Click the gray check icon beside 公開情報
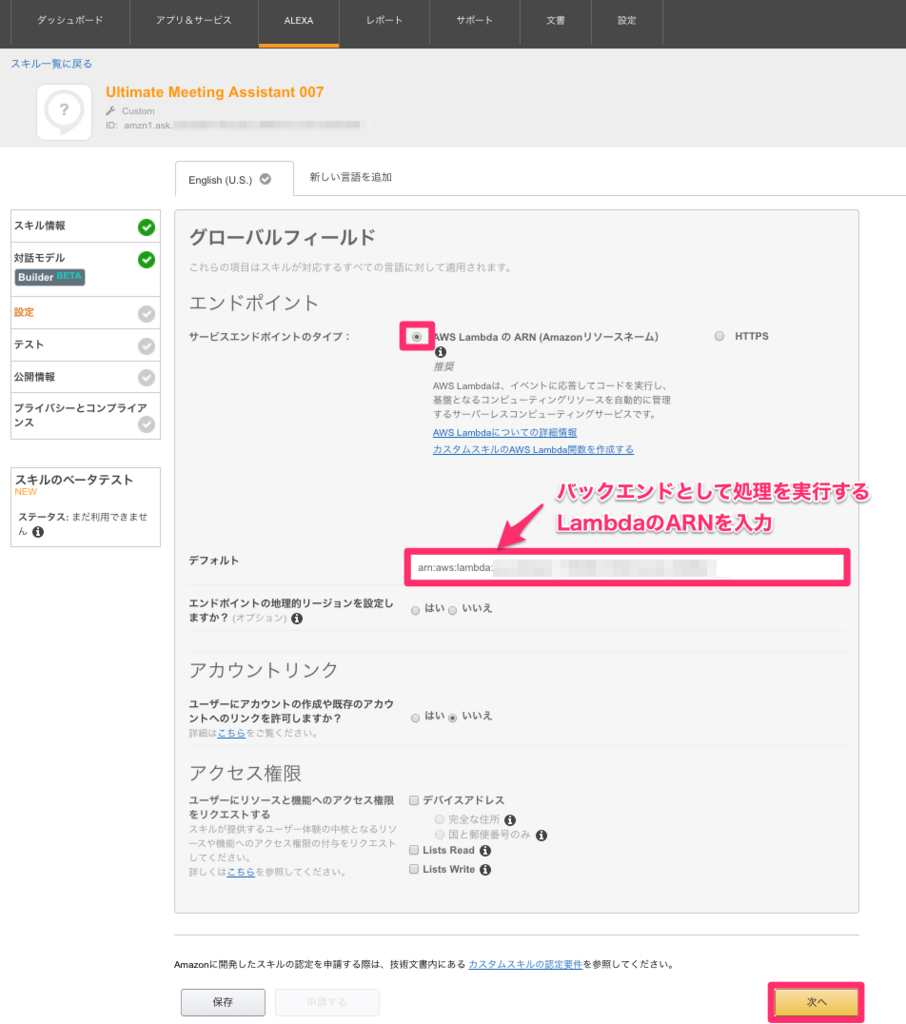906x1024 pixels. [146, 377]
